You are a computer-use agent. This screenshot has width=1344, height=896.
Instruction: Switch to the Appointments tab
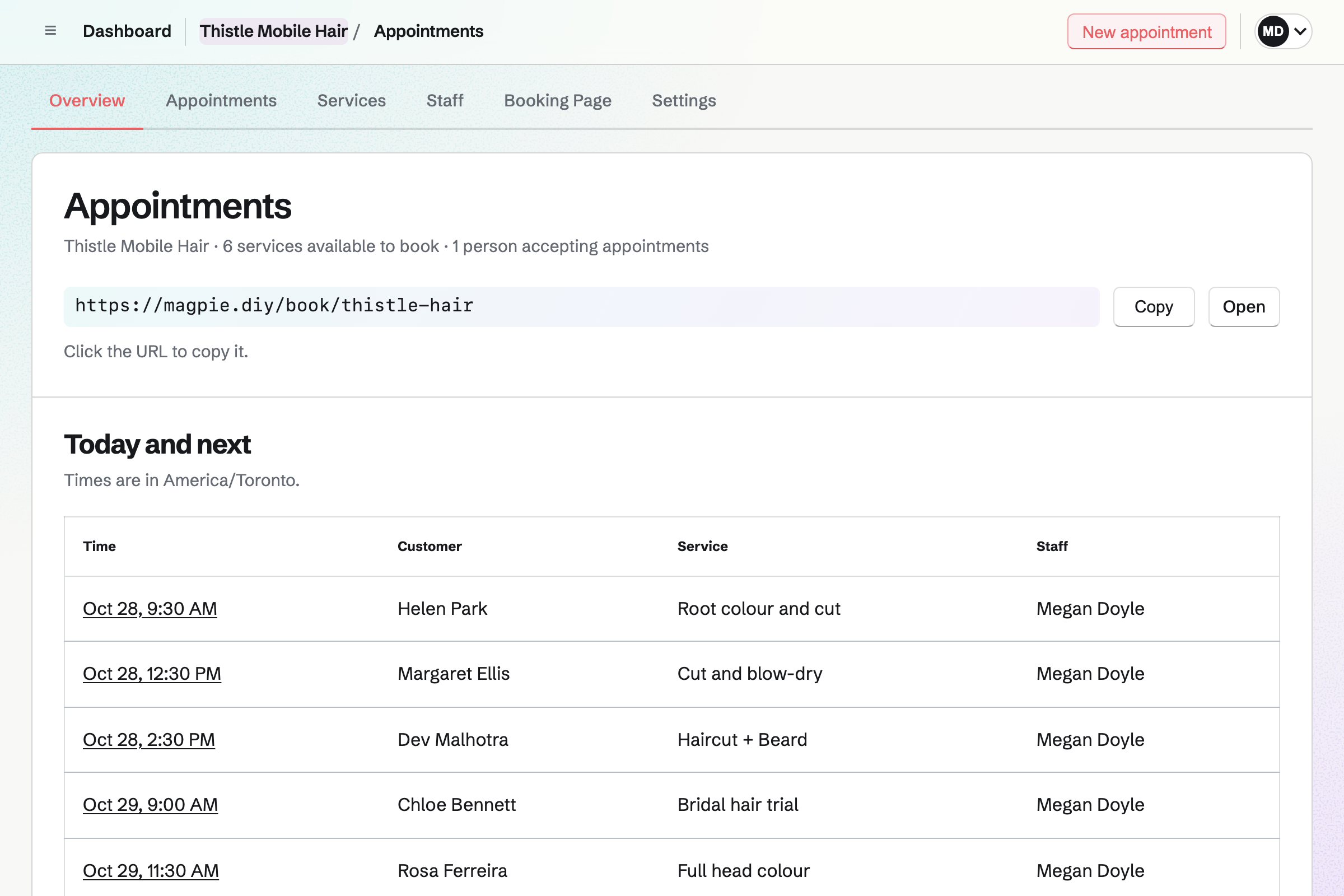[x=221, y=101]
